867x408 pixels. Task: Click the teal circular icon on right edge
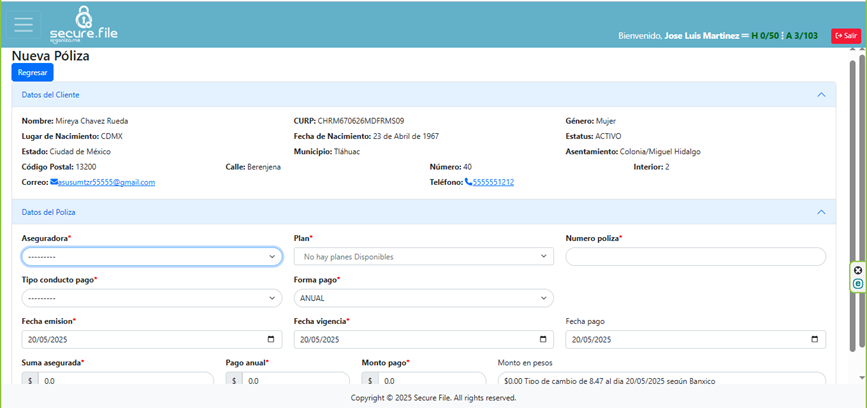click(857, 284)
